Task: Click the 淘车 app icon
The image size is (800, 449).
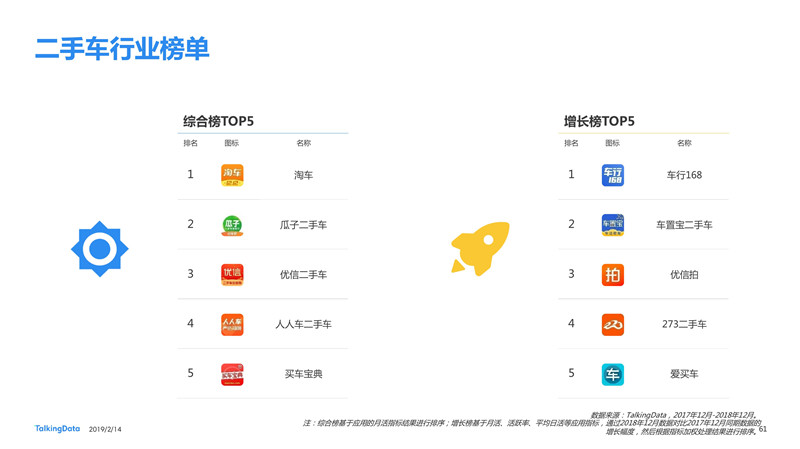Action: (232, 175)
